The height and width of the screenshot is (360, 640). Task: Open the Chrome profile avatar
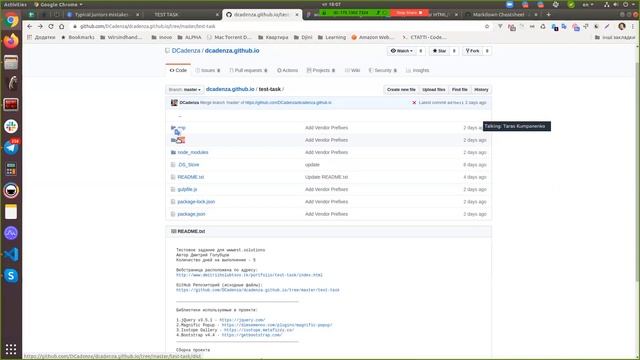click(x=622, y=26)
